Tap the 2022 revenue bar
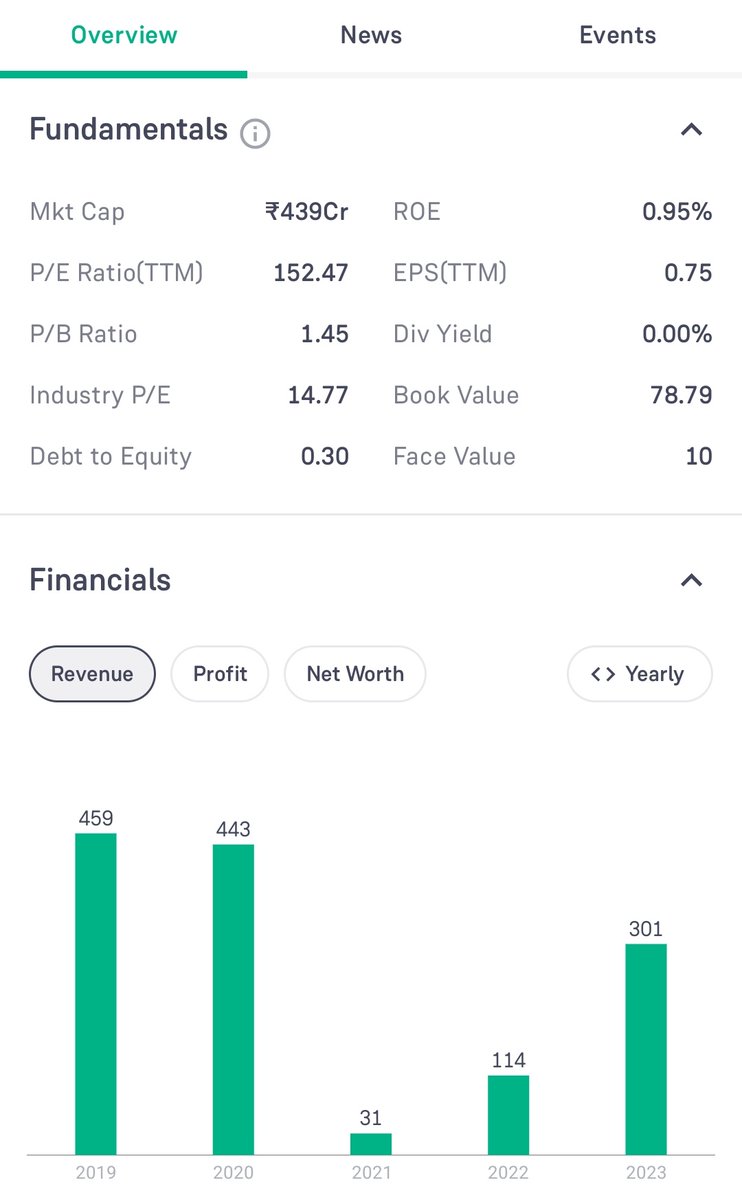Screen dimensions: 742x1200 tap(509, 1115)
